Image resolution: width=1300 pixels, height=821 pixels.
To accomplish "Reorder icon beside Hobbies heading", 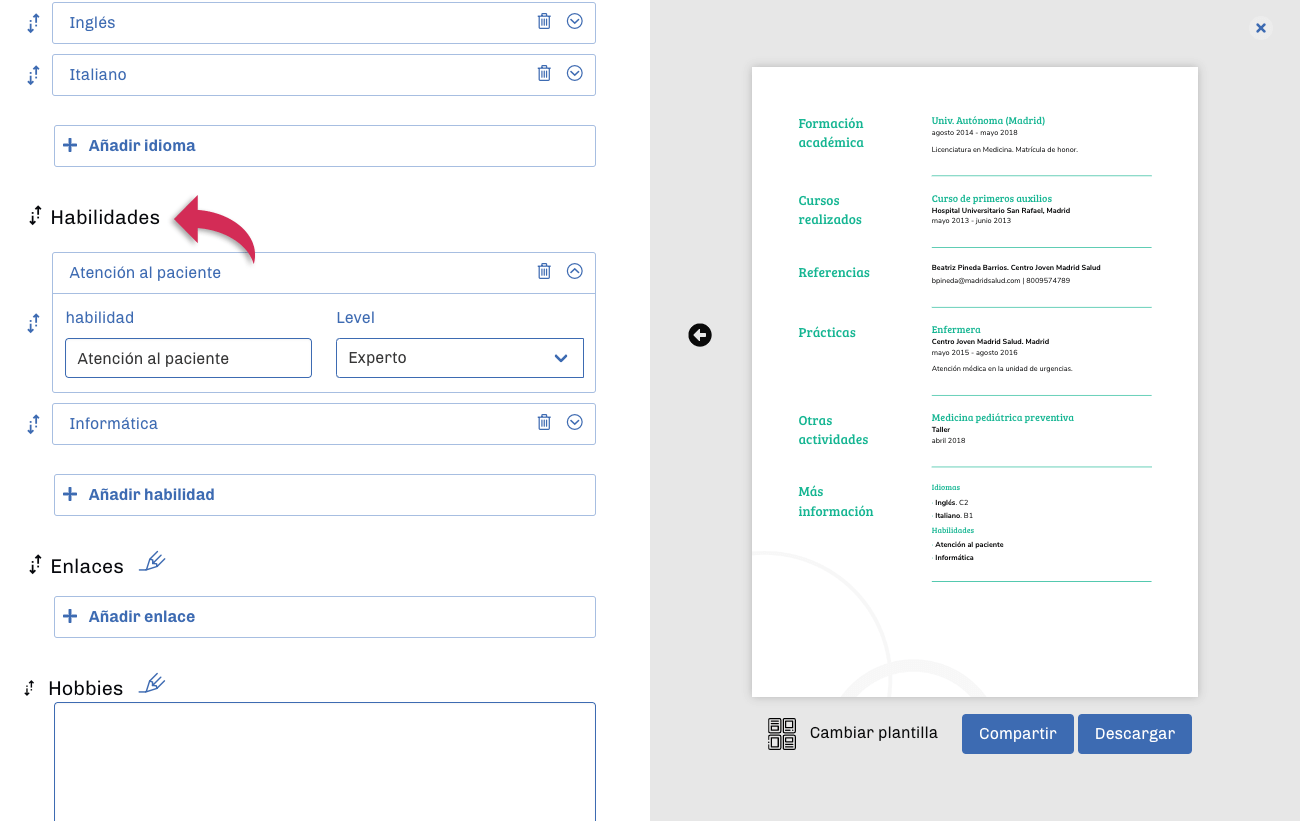I will 30,688.
